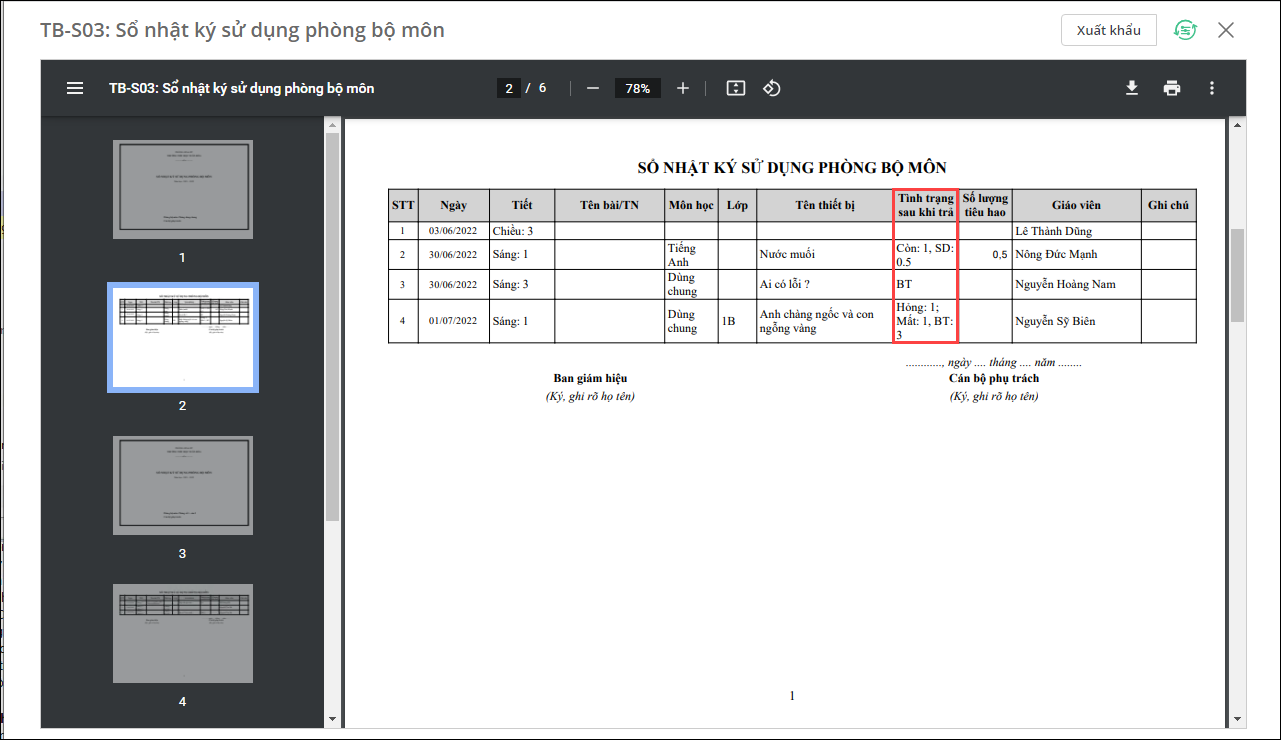1281x740 pixels.
Task: Click the total page count '6'
Action: [x=542, y=88]
